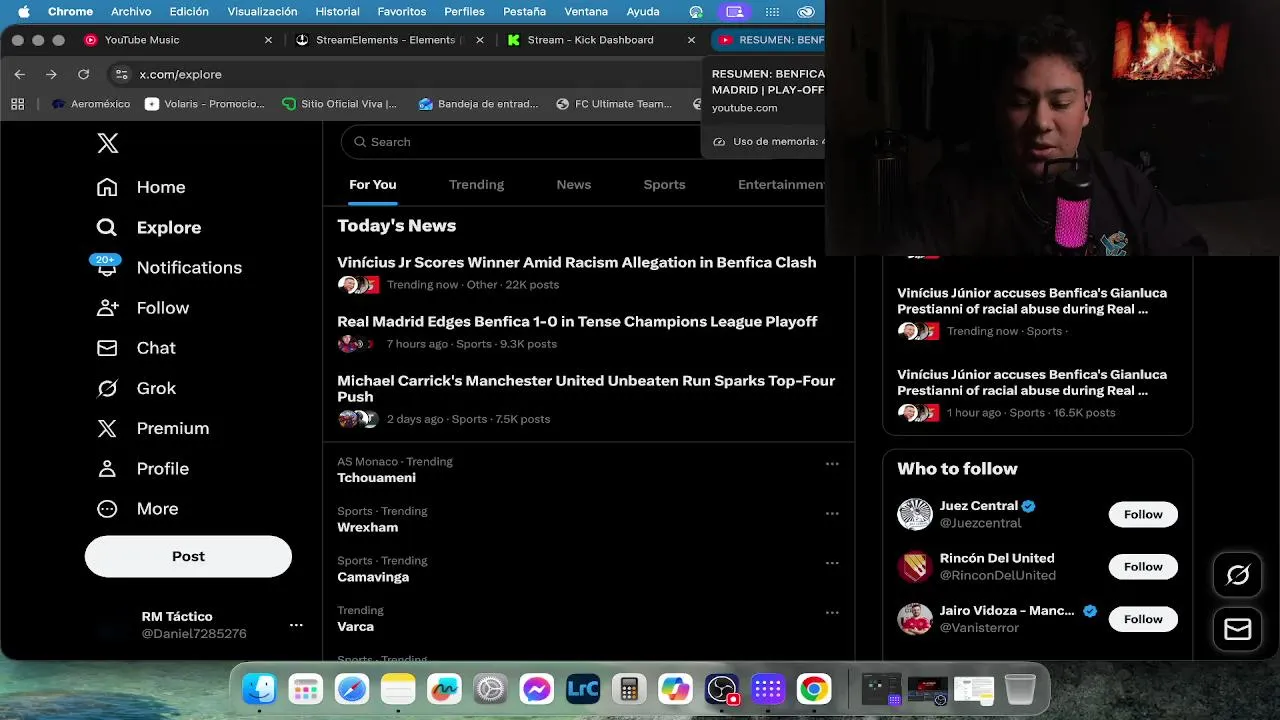Open the Juez Central profile avatar
This screenshot has width=1280, height=720.
tap(914, 514)
